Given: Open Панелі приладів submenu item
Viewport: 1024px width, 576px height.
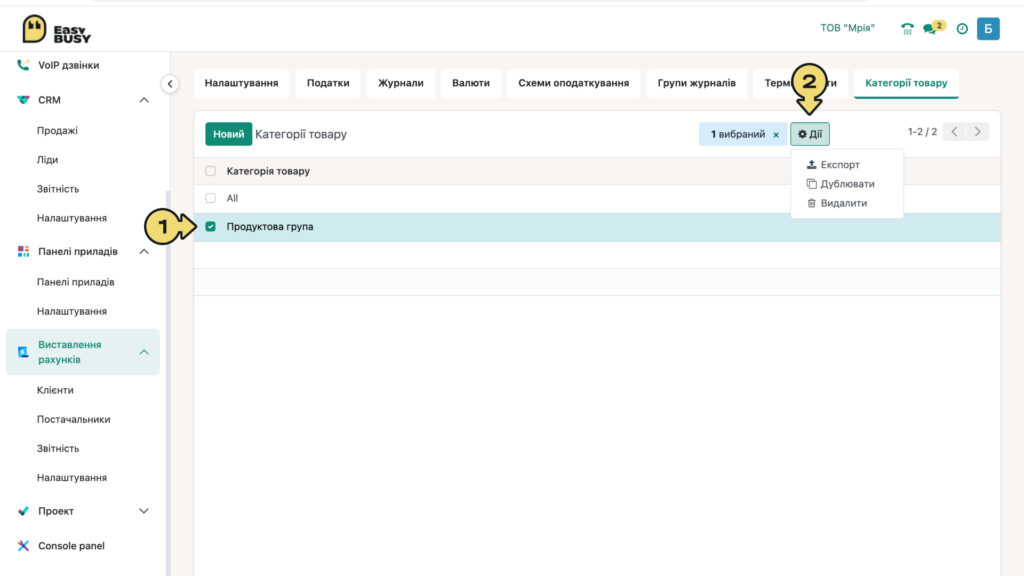Looking at the screenshot, I should (76, 282).
